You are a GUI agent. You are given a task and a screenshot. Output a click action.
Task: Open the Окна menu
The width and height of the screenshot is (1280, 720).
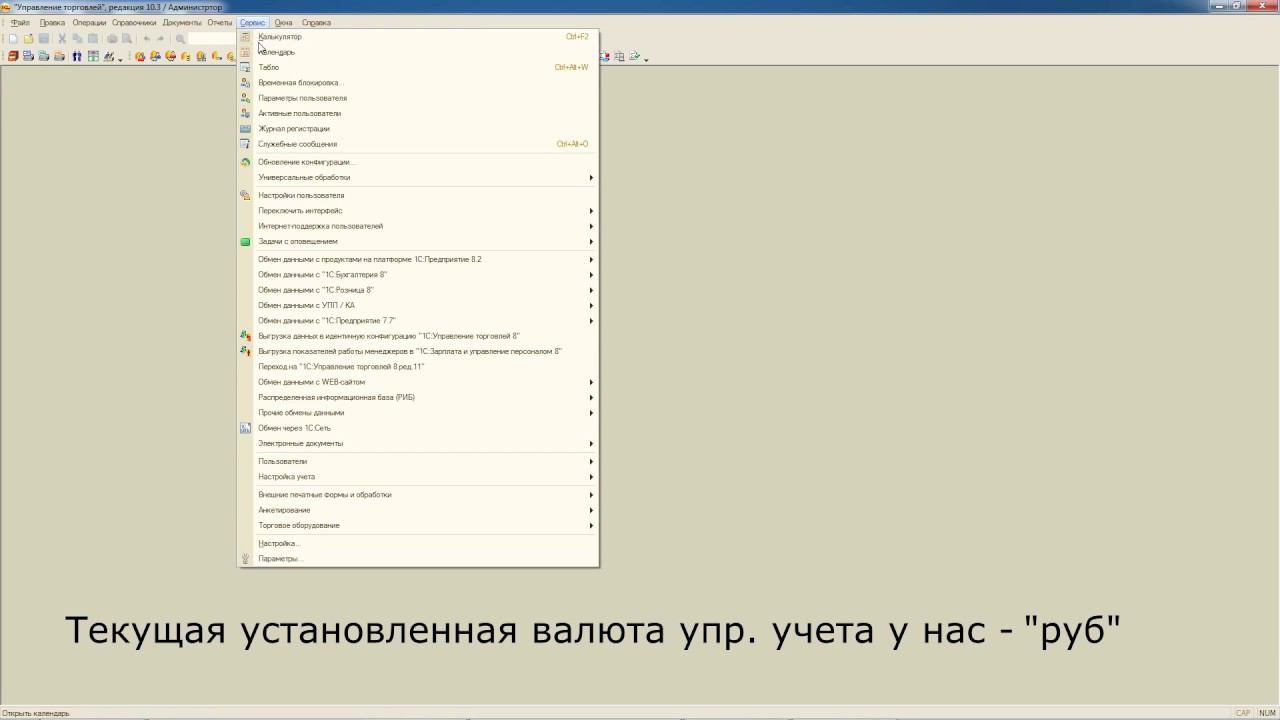[284, 22]
